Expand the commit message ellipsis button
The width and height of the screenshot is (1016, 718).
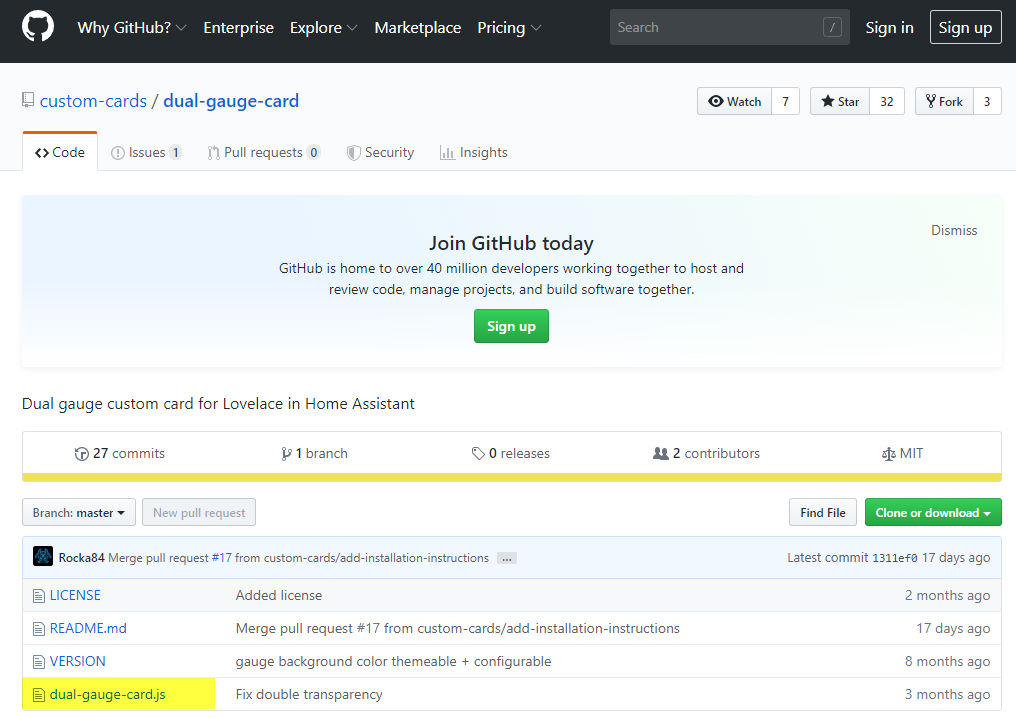(507, 558)
